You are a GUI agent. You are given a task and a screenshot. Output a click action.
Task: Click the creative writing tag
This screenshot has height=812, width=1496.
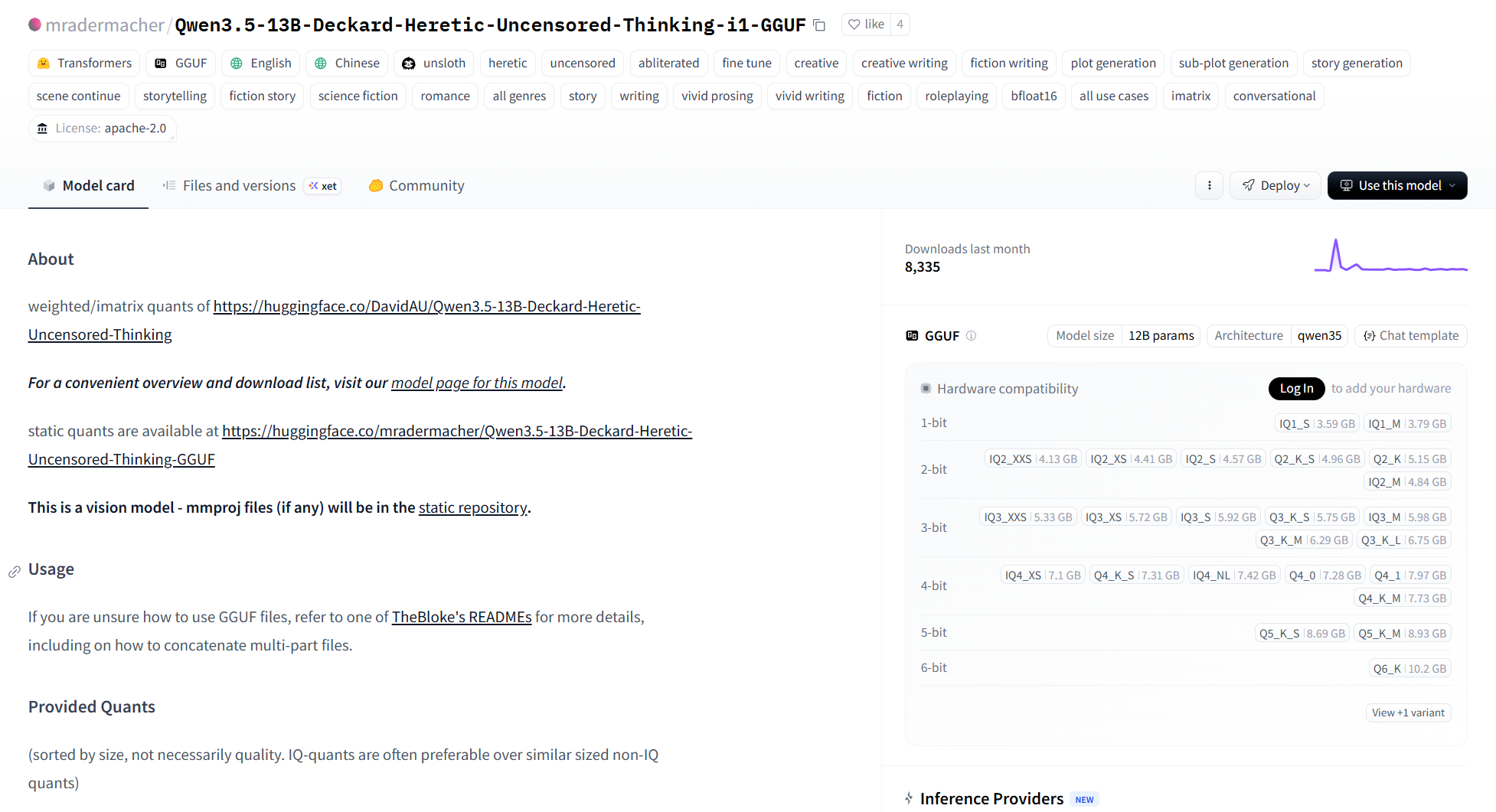pos(904,63)
